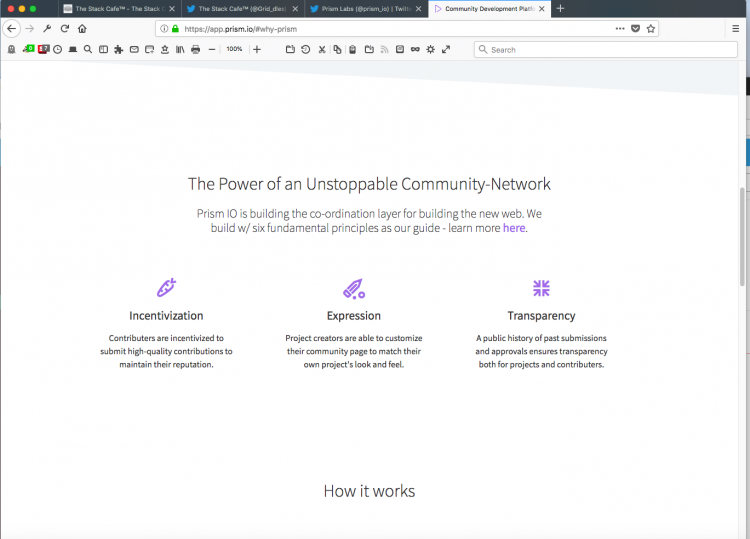Image resolution: width=750 pixels, height=539 pixels.
Task: Open the RSS feed subscribe icon
Action: [x=385, y=49]
